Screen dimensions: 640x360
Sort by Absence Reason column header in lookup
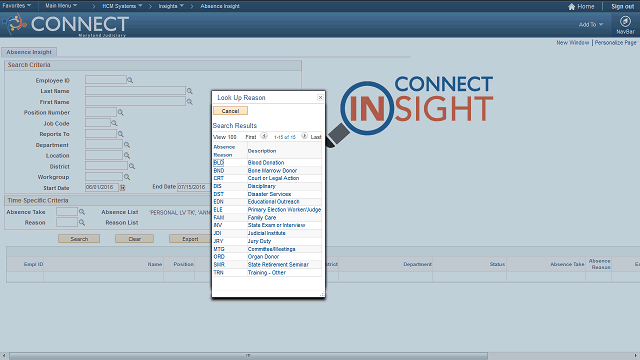pyautogui.click(x=224, y=151)
